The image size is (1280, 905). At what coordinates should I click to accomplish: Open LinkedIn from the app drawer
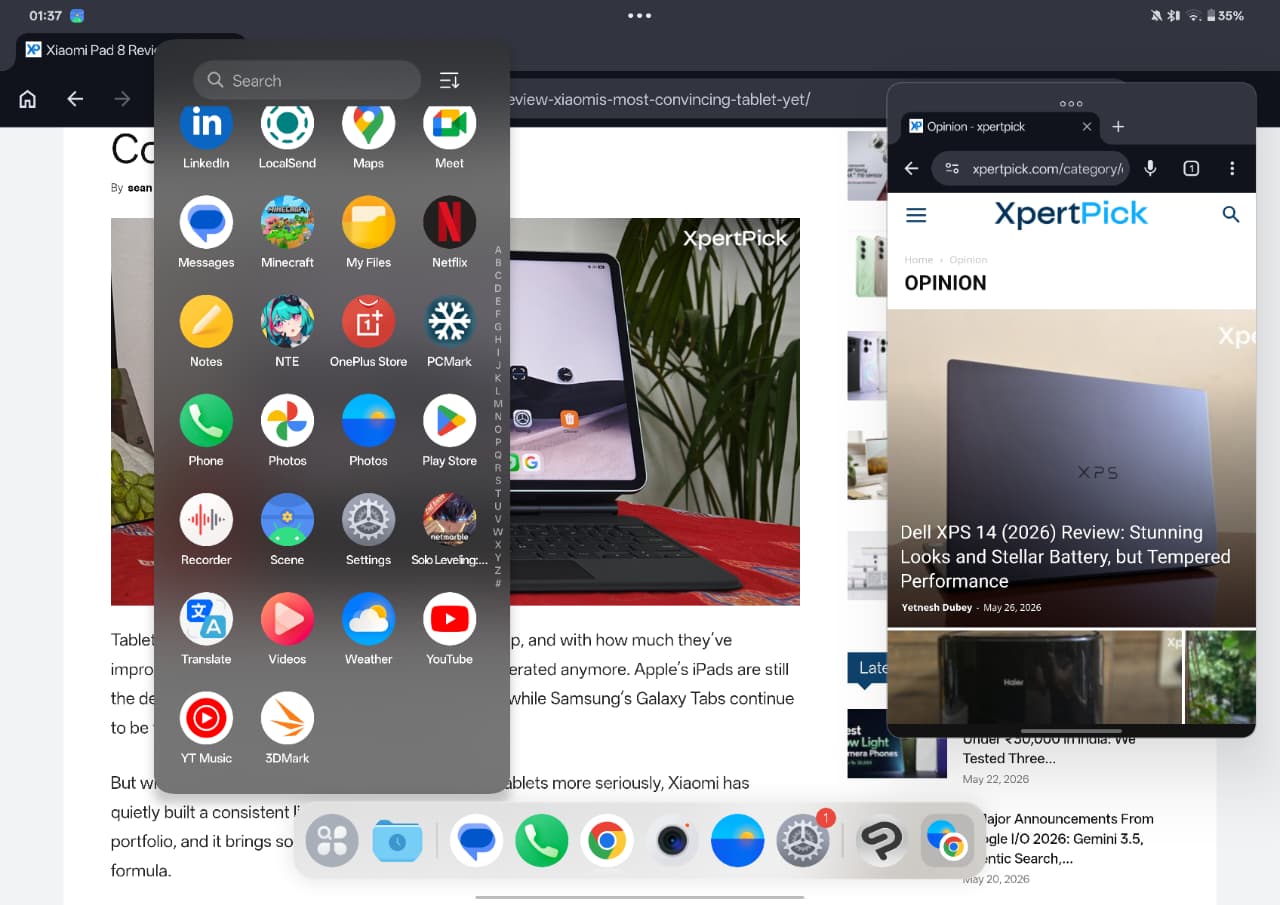(206, 124)
